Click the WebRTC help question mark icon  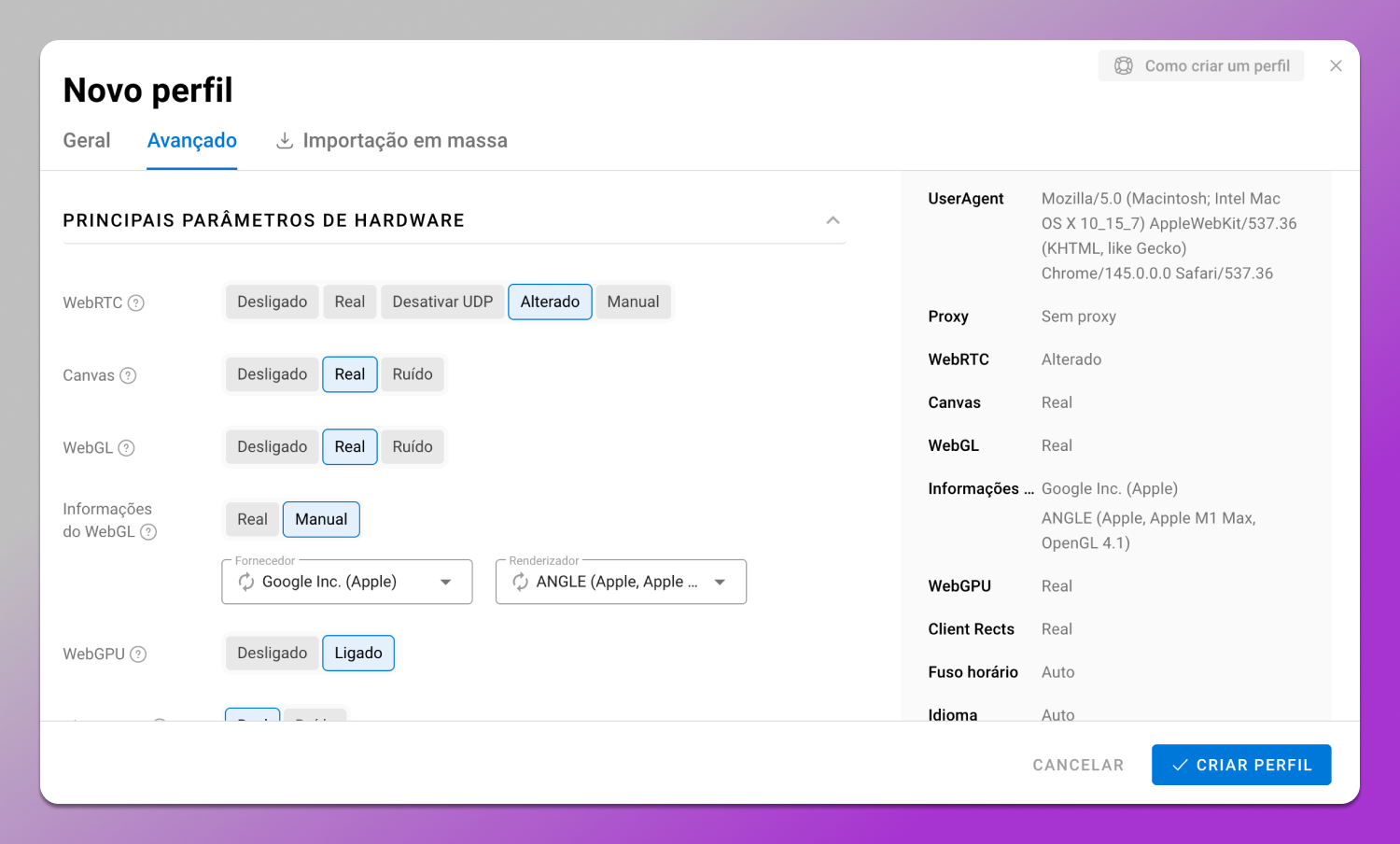click(x=136, y=302)
